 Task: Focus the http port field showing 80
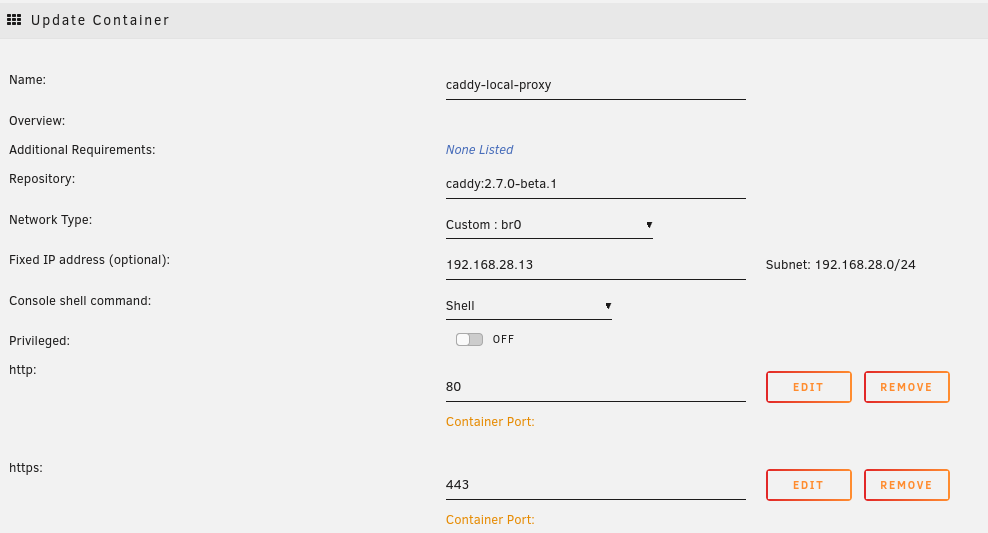tap(595, 387)
